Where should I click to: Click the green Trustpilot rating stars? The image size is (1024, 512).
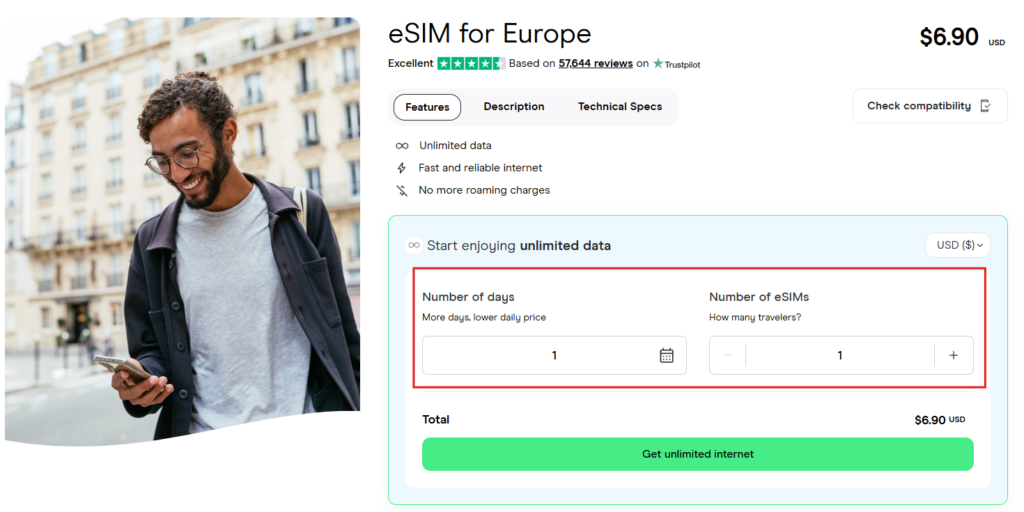click(x=471, y=63)
